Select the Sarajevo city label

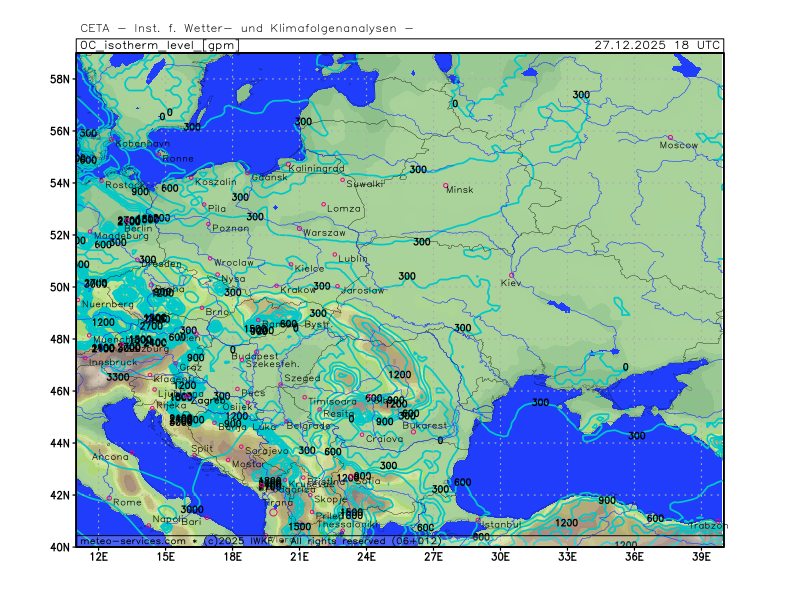pyautogui.click(x=267, y=451)
